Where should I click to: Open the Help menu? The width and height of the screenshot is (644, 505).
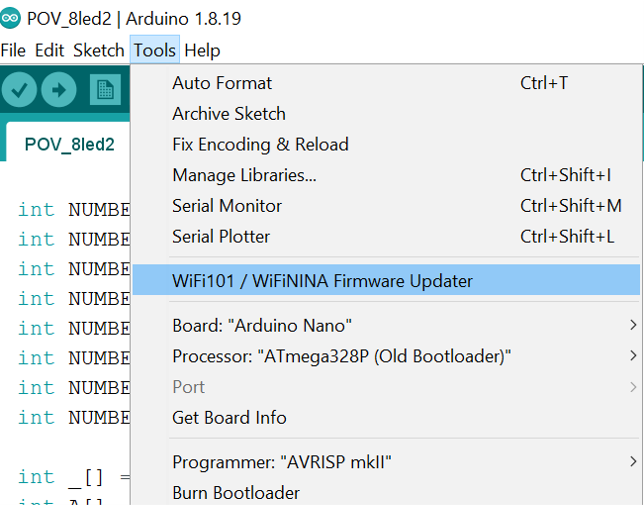coord(202,50)
